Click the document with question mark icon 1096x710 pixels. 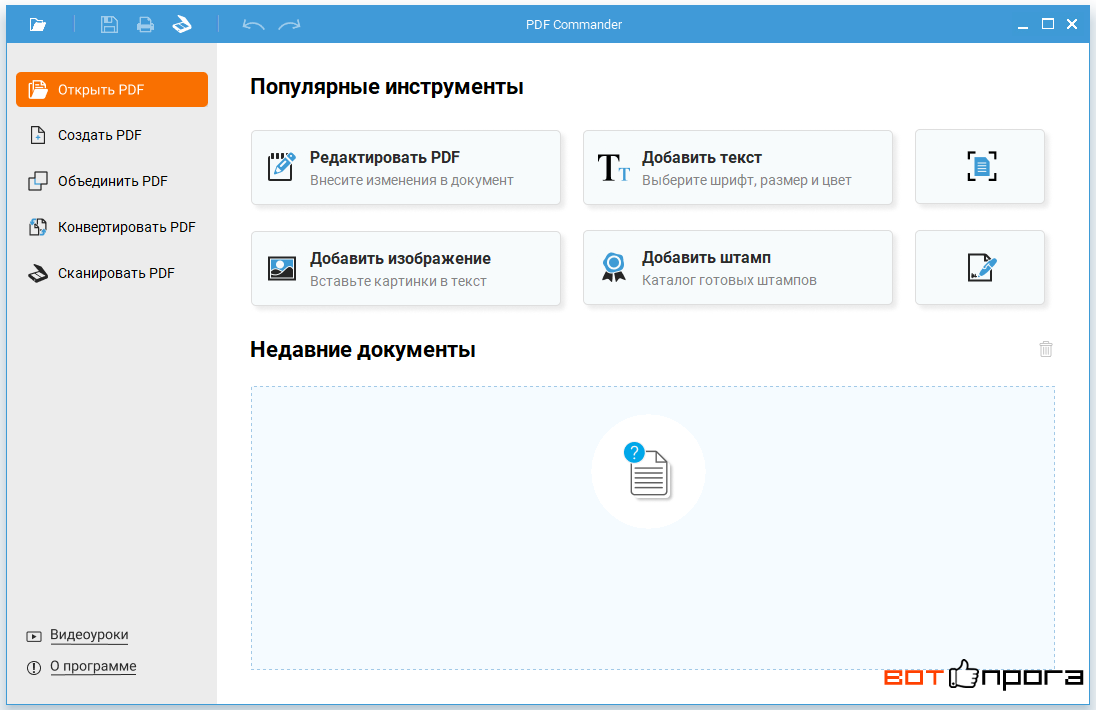click(647, 470)
